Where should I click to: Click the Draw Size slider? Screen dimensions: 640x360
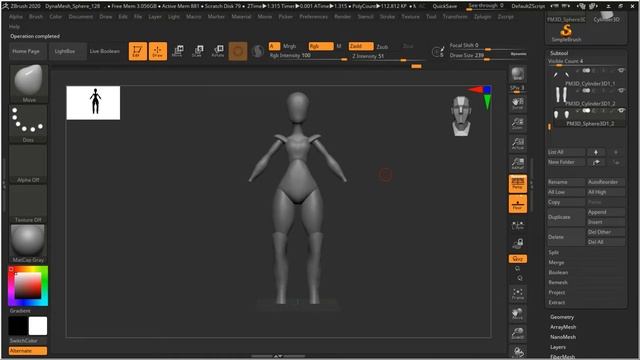(x=488, y=56)
